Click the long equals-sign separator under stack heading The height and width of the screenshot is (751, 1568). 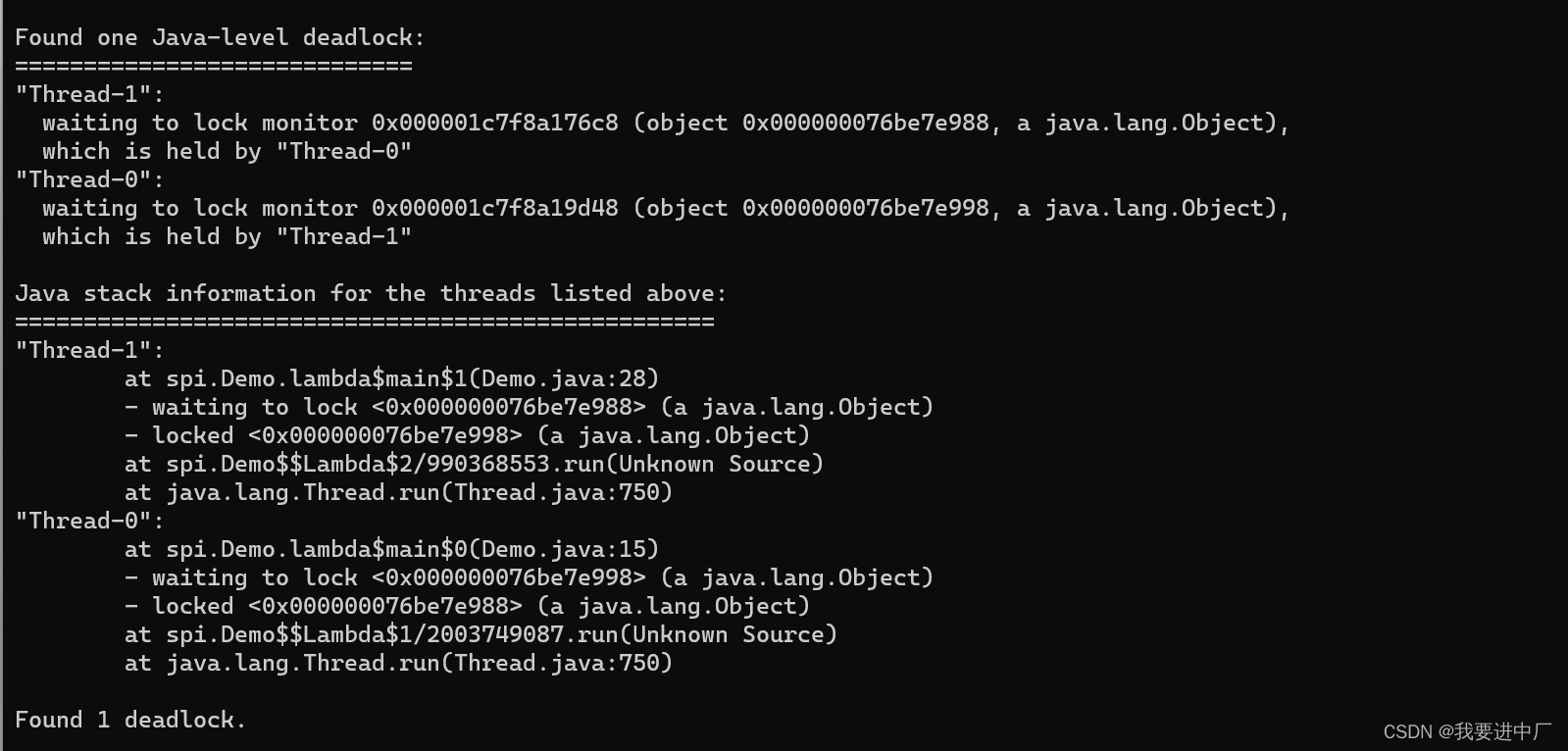pos(364,323)
